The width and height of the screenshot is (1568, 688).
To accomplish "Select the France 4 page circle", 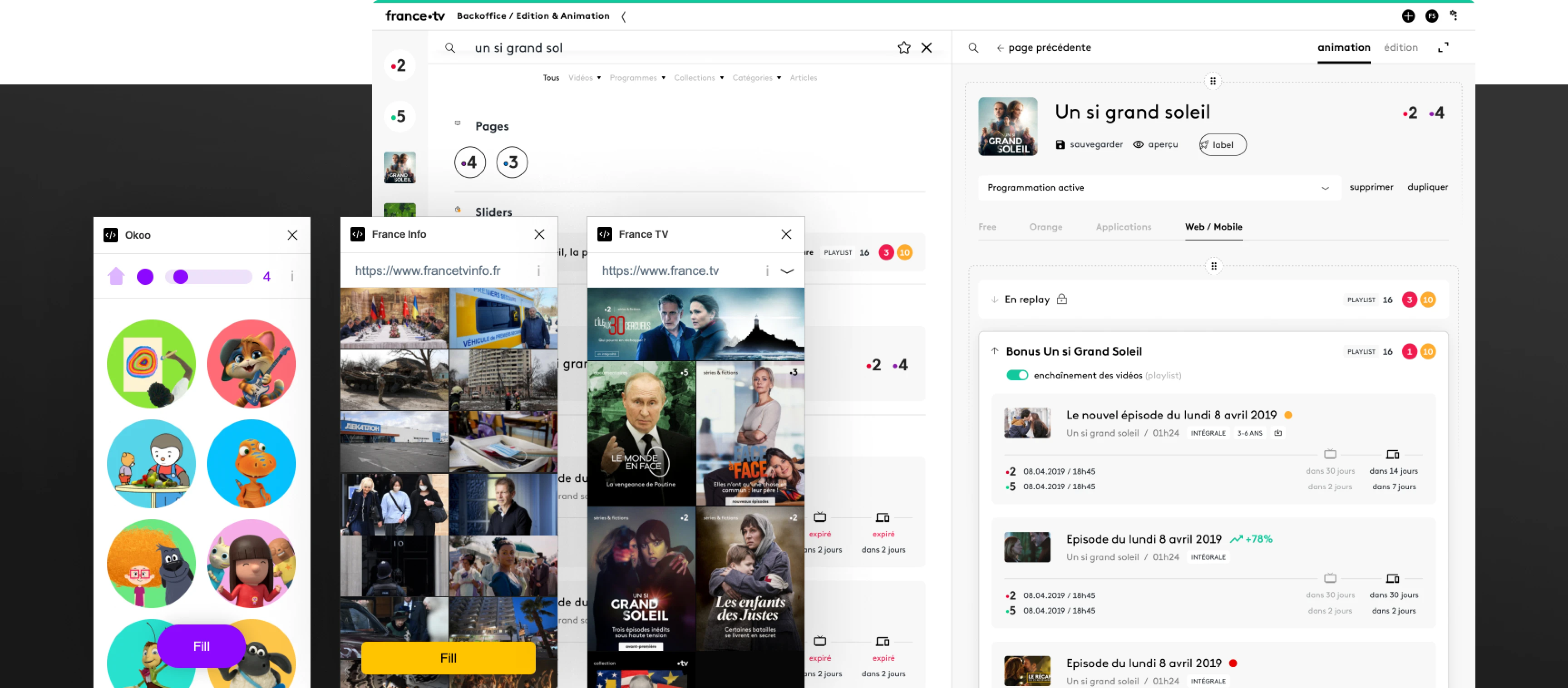I will click(469, 162).
